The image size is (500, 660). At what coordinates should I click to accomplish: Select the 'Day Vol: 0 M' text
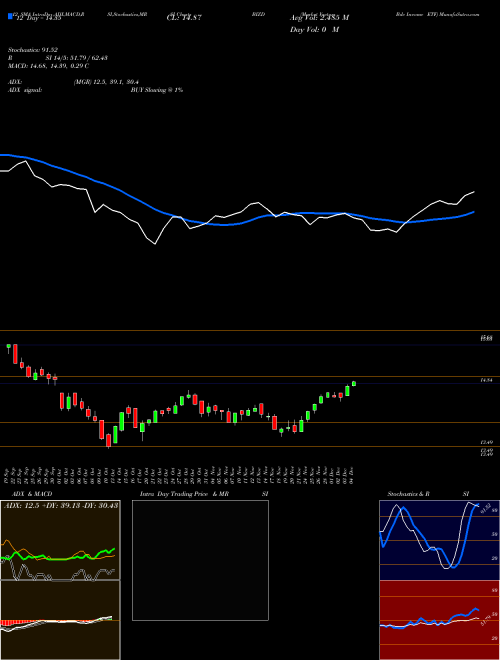[314, 30]
